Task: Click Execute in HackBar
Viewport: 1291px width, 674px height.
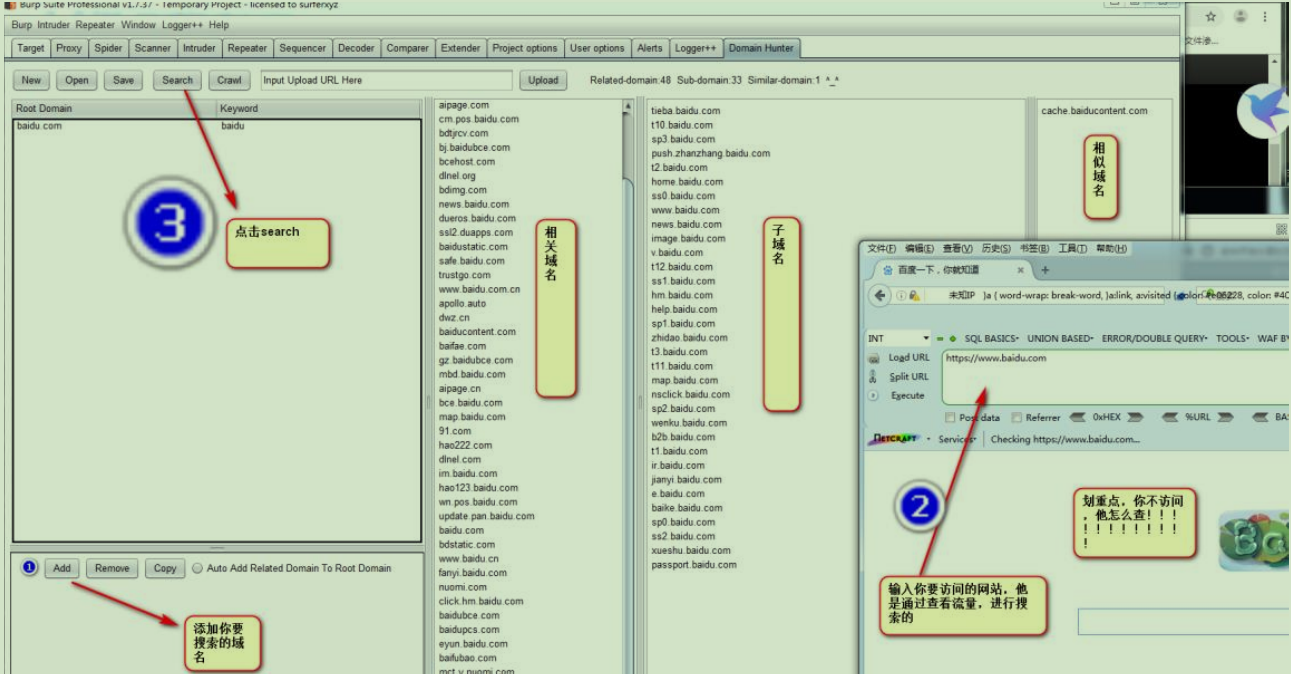Action: point(908,396)
